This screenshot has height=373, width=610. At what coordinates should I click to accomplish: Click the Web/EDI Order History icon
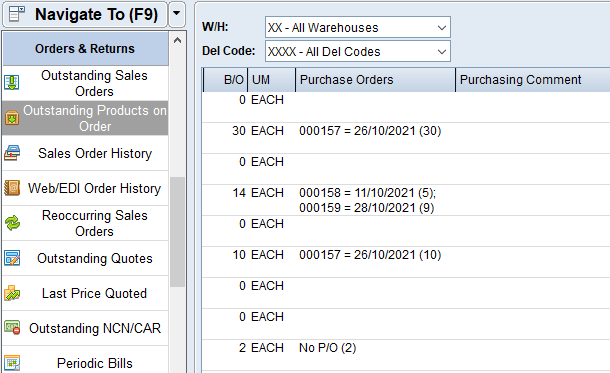tap(12, 188)
